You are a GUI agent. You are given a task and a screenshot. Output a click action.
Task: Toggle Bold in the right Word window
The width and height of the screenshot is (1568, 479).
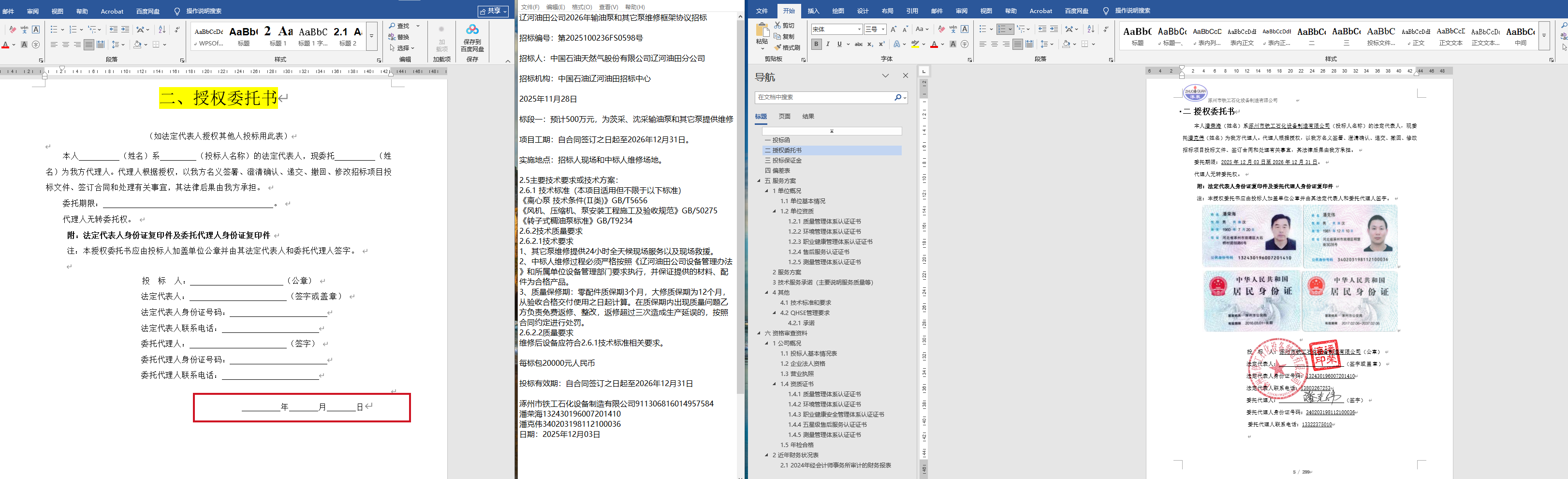pyautogui.click(x=816, y=45)
